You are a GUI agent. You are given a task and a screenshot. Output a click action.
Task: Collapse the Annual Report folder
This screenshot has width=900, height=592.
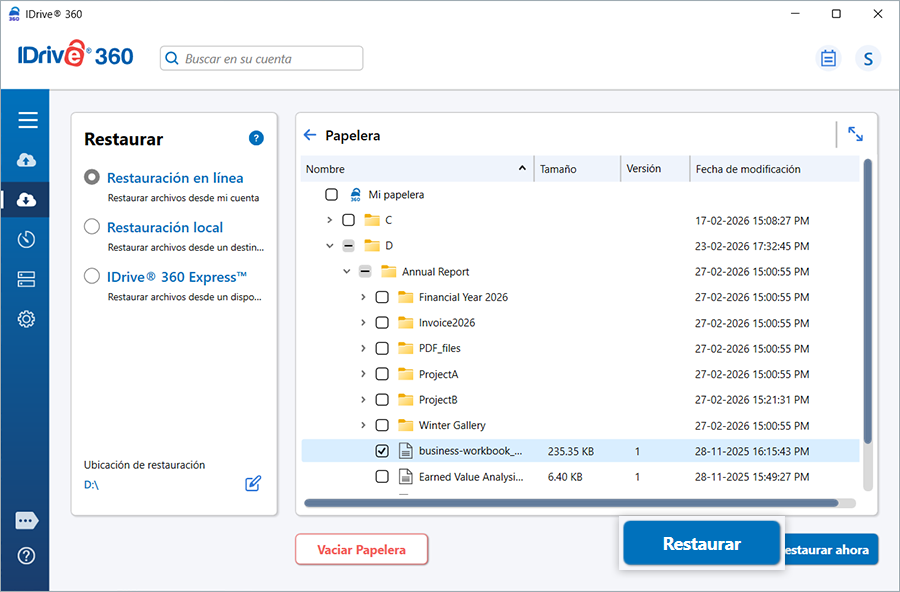click(346, 271)
